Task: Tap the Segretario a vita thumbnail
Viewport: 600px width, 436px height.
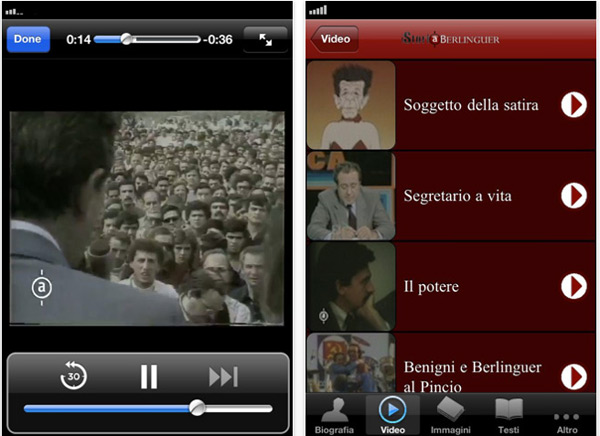Action: pos(350,196)
